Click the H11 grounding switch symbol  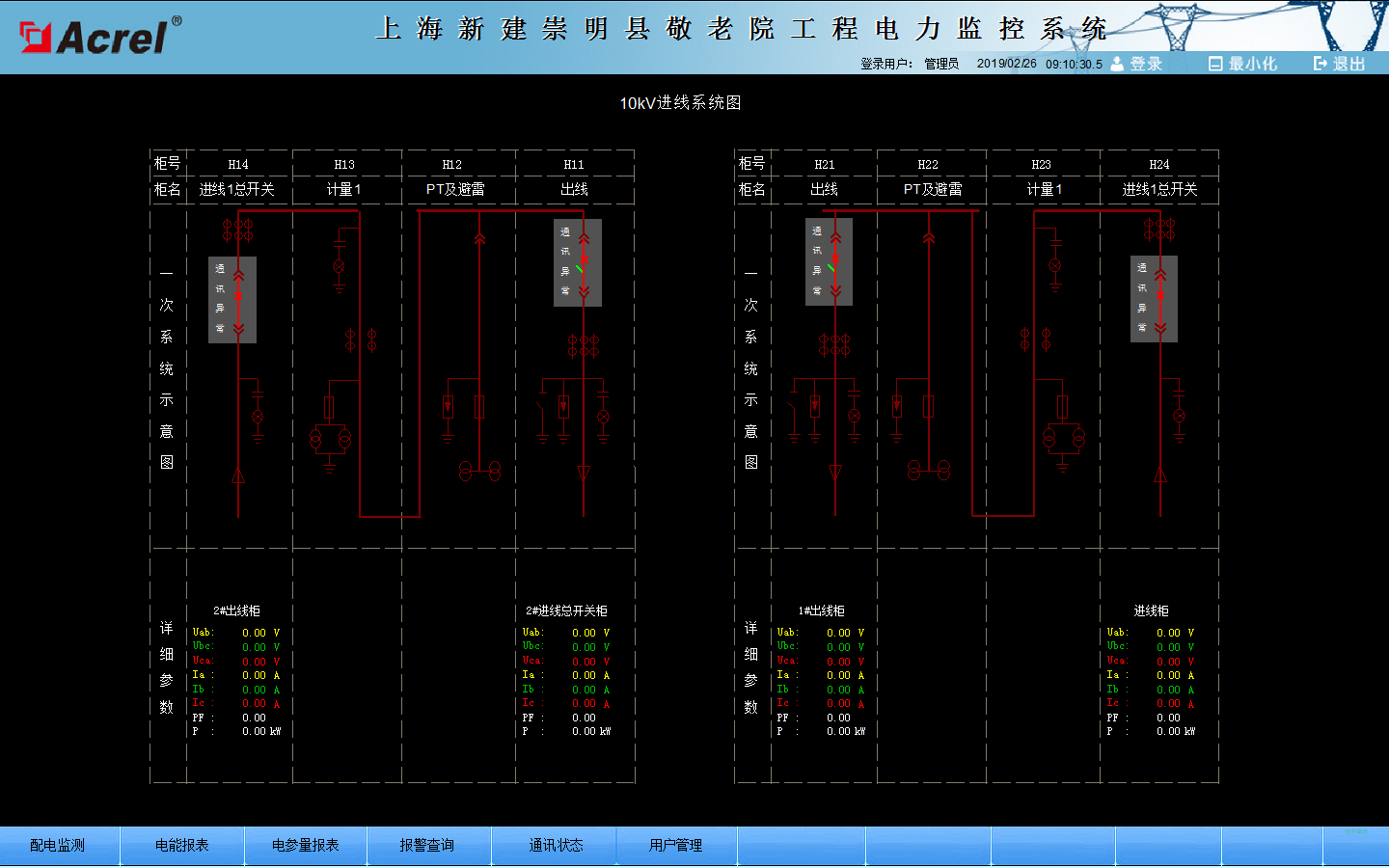[543, 417]
